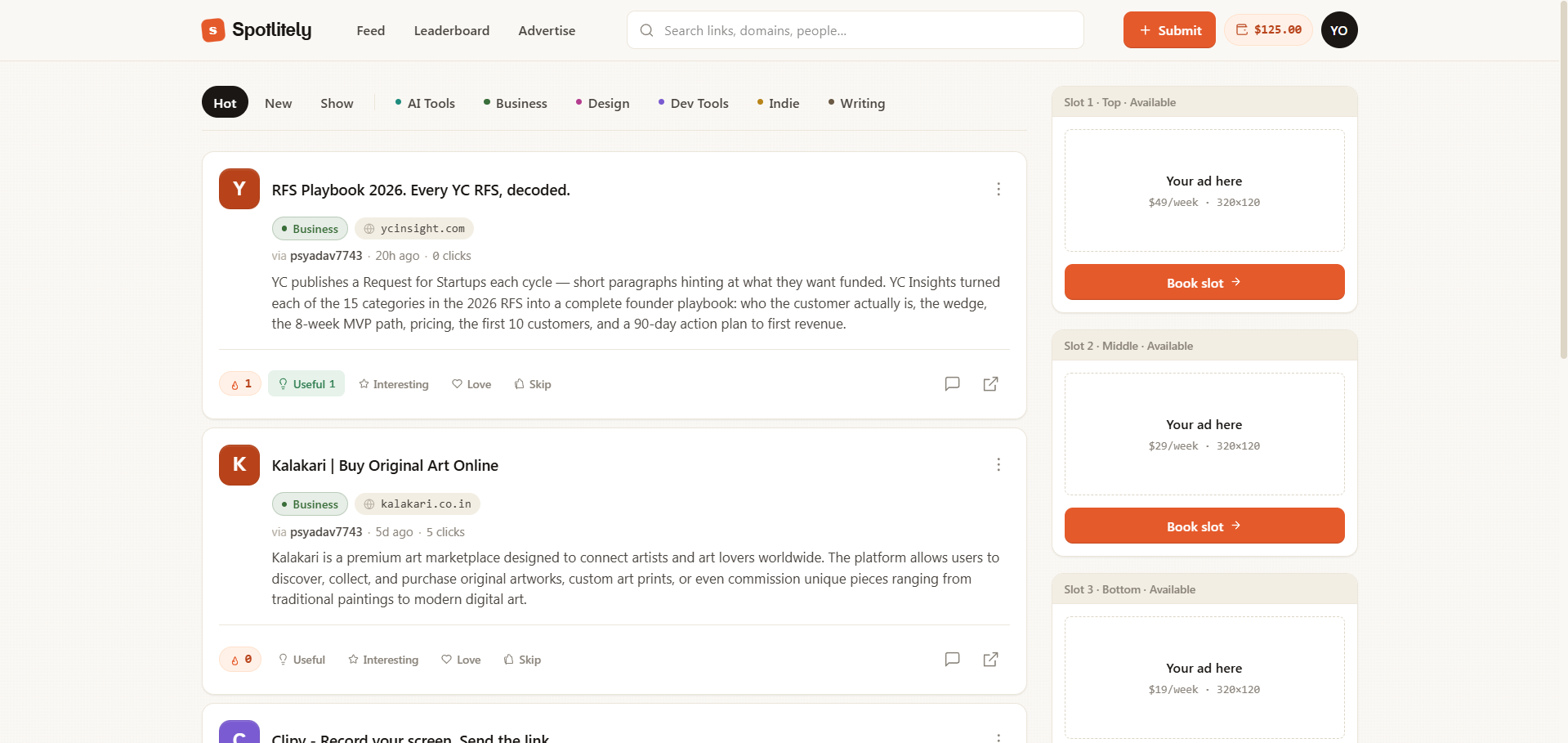
Task: Click the Slot 3 $19/week ad placeholder
Action: (1204, 678)
